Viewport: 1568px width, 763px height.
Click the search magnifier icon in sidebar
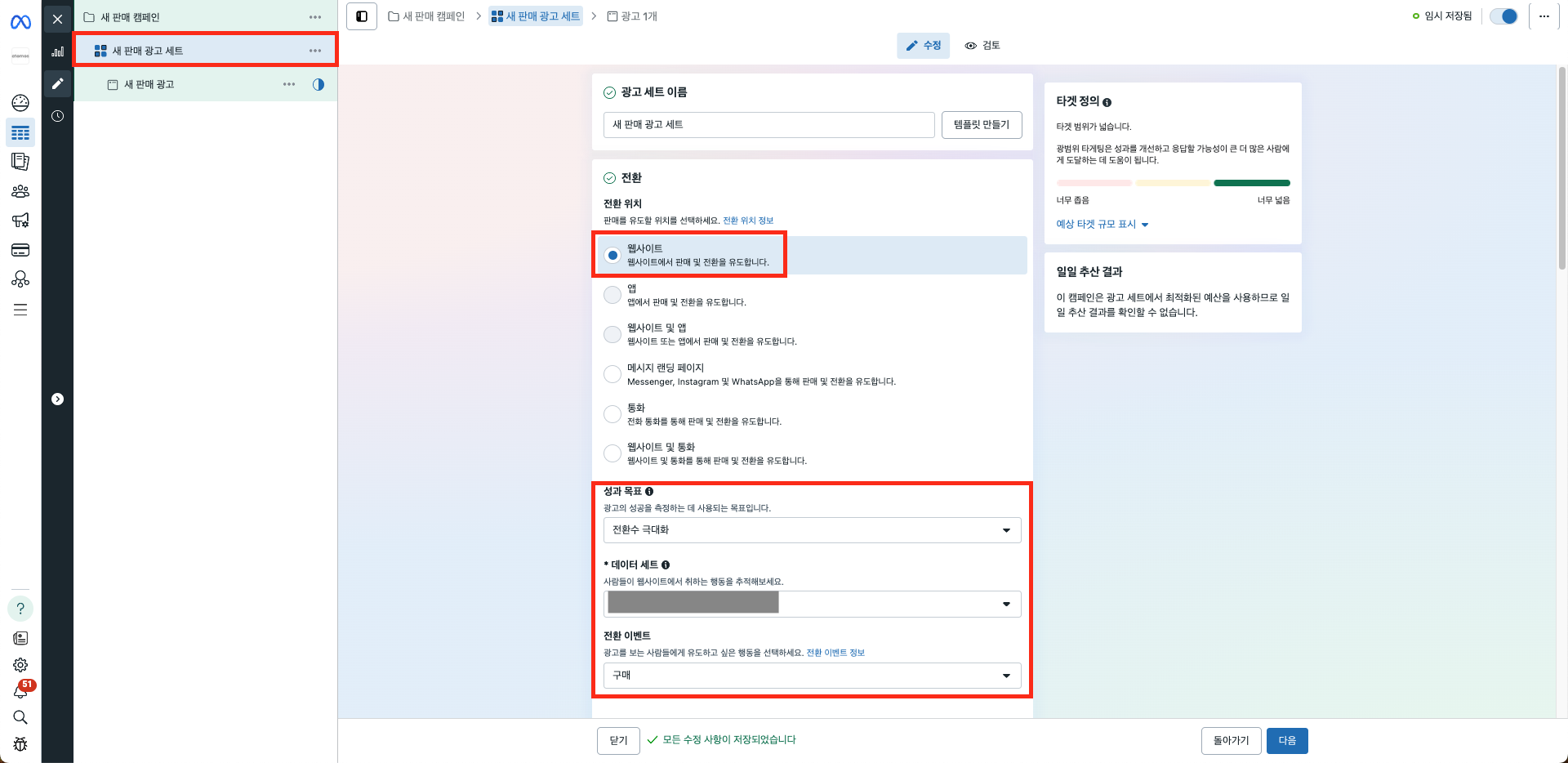tap(20, 717)
